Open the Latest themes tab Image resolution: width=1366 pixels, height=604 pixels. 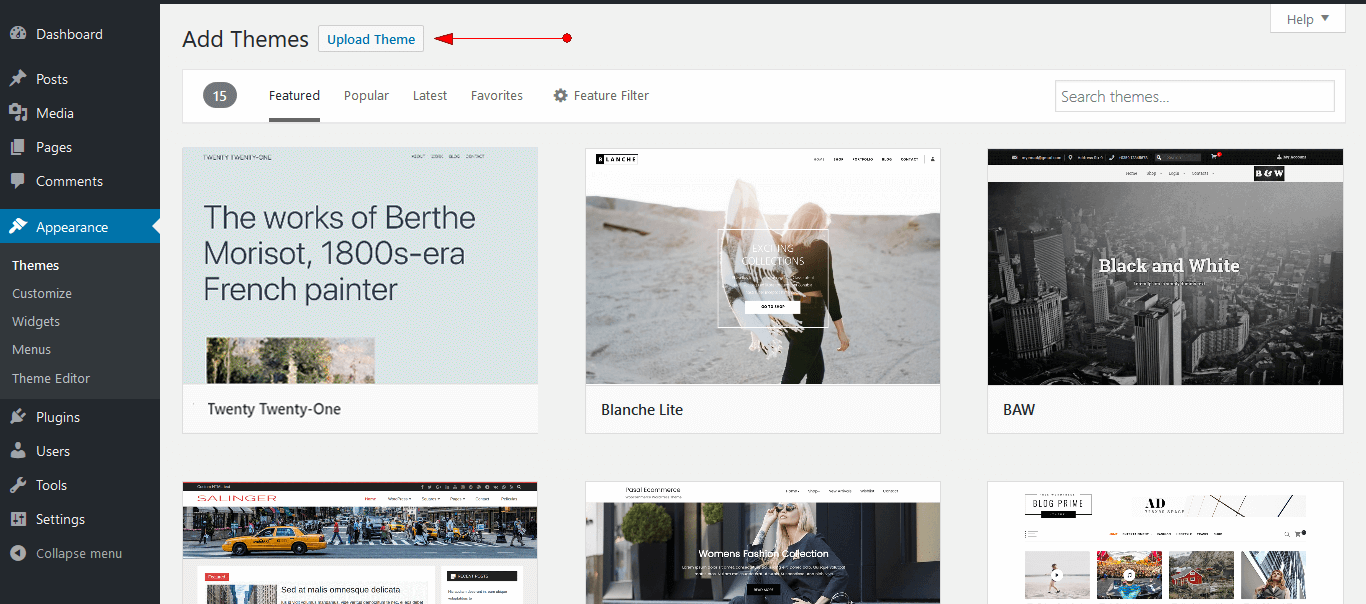(x=429, y=95)
